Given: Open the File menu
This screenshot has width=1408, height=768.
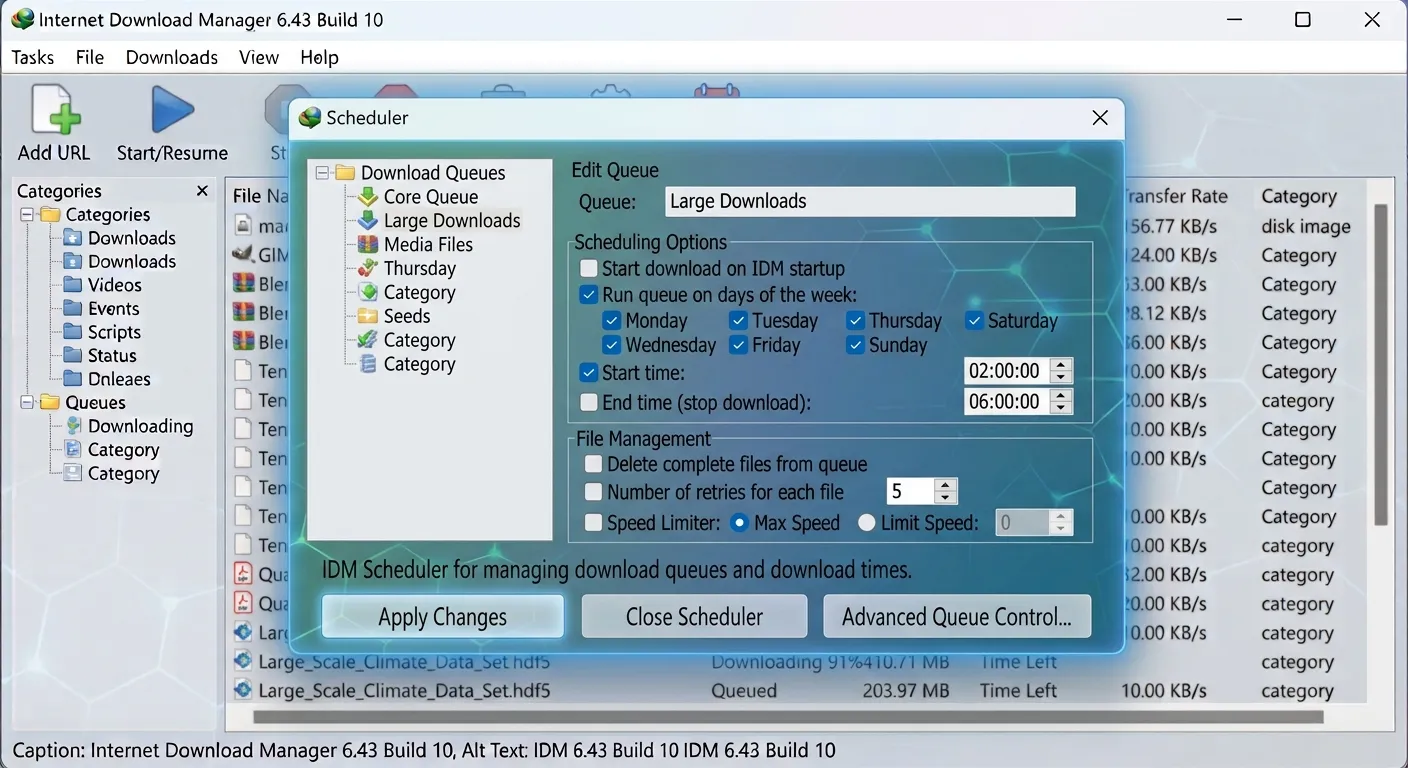Looking at the screenshot, I should 90,57.
